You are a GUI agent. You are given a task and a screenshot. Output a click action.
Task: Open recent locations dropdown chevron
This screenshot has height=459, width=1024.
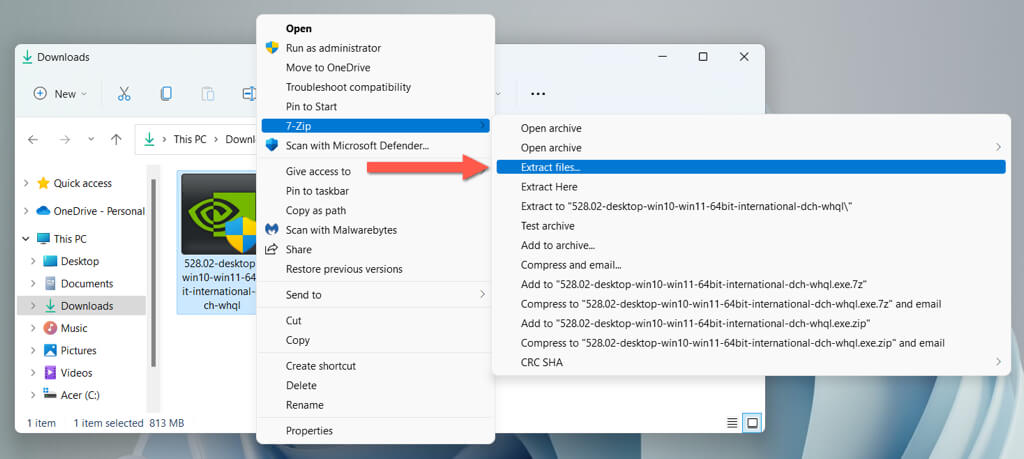pos(91,139)
